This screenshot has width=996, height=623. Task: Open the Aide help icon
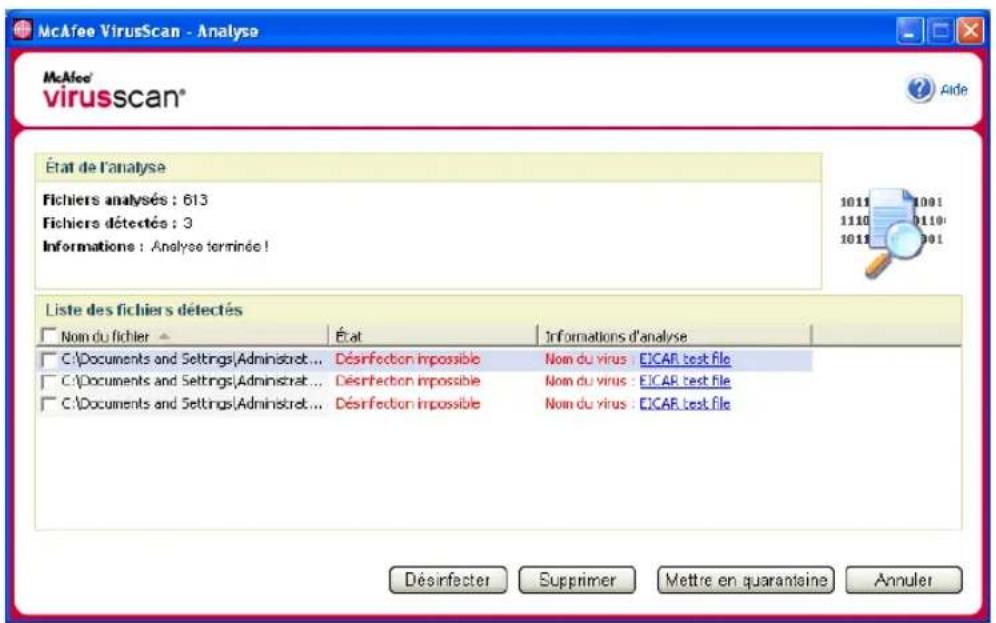[919, 90]
